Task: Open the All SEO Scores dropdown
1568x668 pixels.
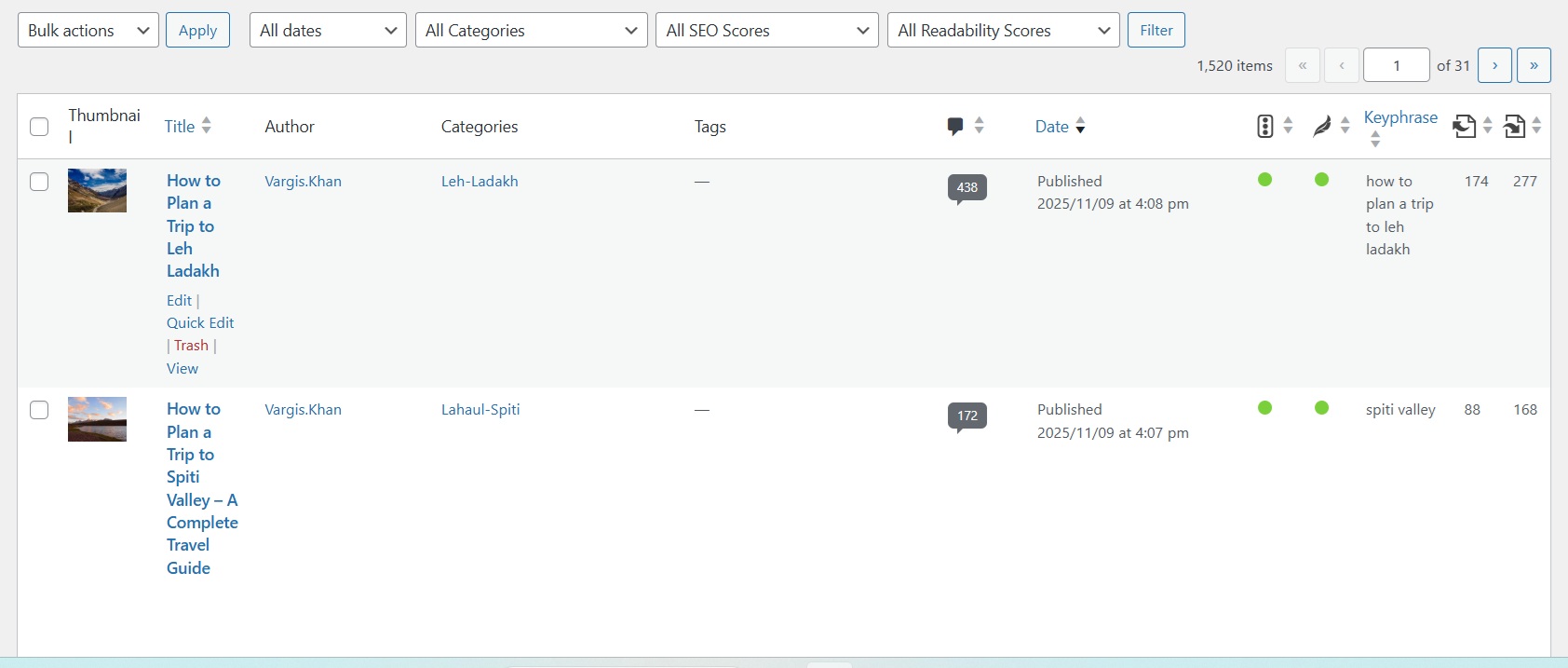Action: [766, 31]
